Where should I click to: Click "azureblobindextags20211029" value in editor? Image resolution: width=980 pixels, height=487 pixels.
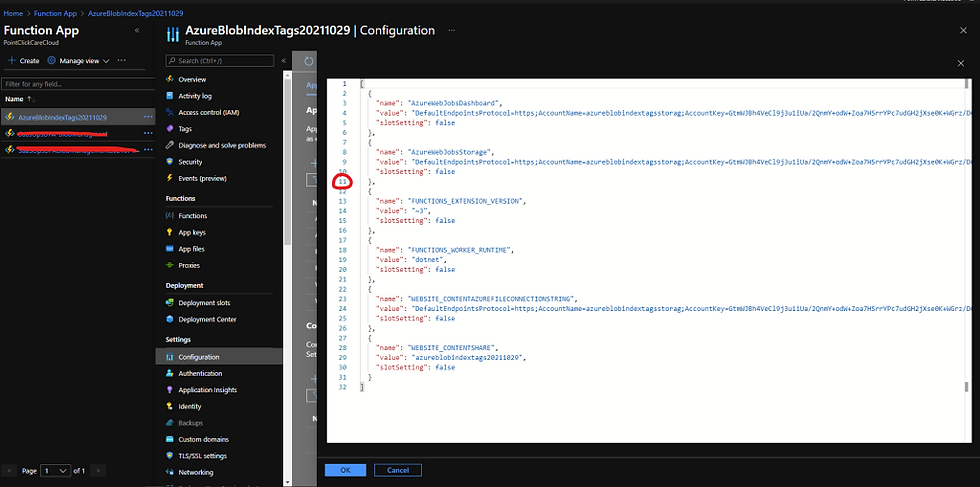point(468,357)
